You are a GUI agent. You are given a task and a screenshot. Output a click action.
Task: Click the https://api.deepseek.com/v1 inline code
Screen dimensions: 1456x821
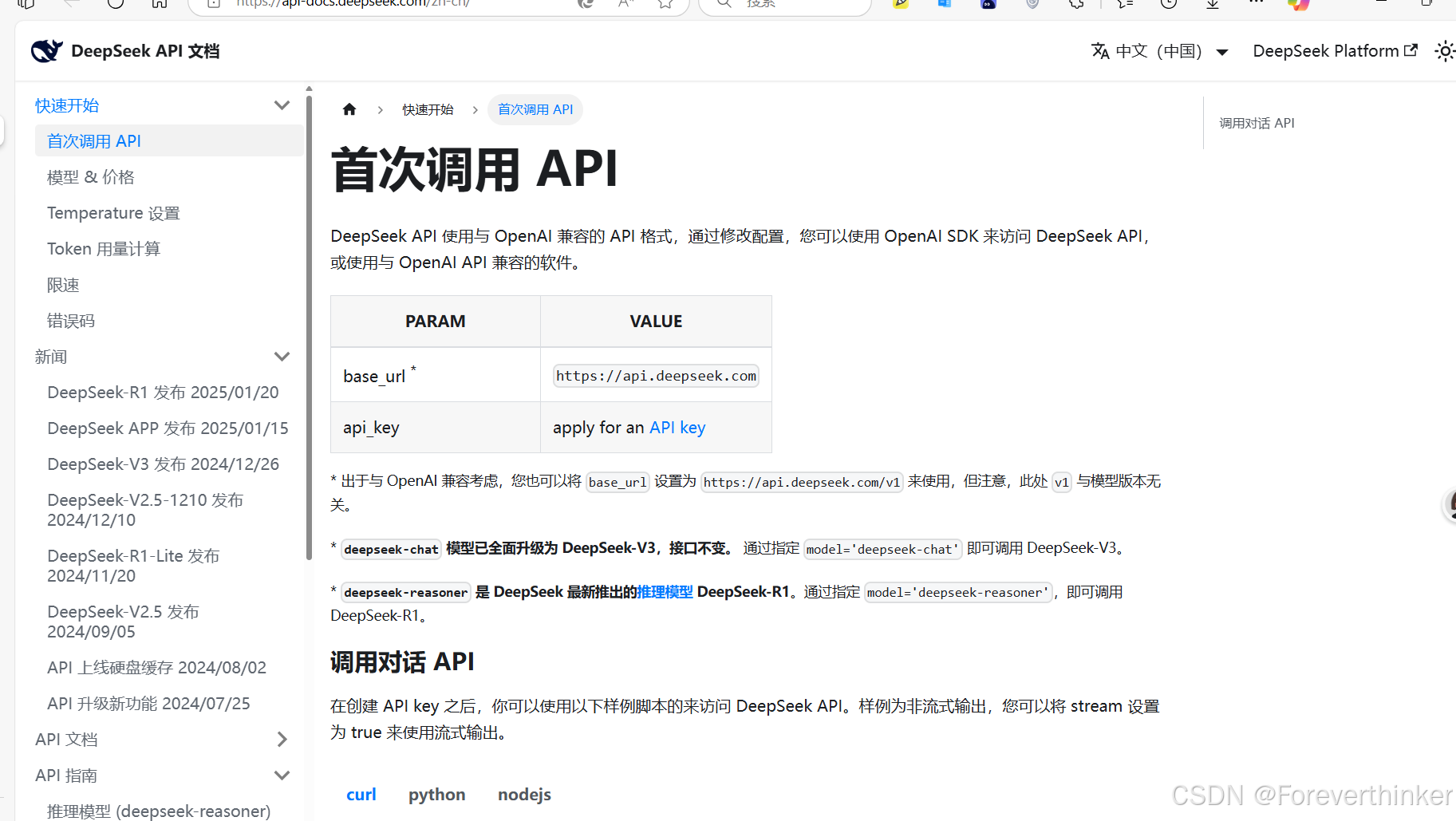click(802, 482)
